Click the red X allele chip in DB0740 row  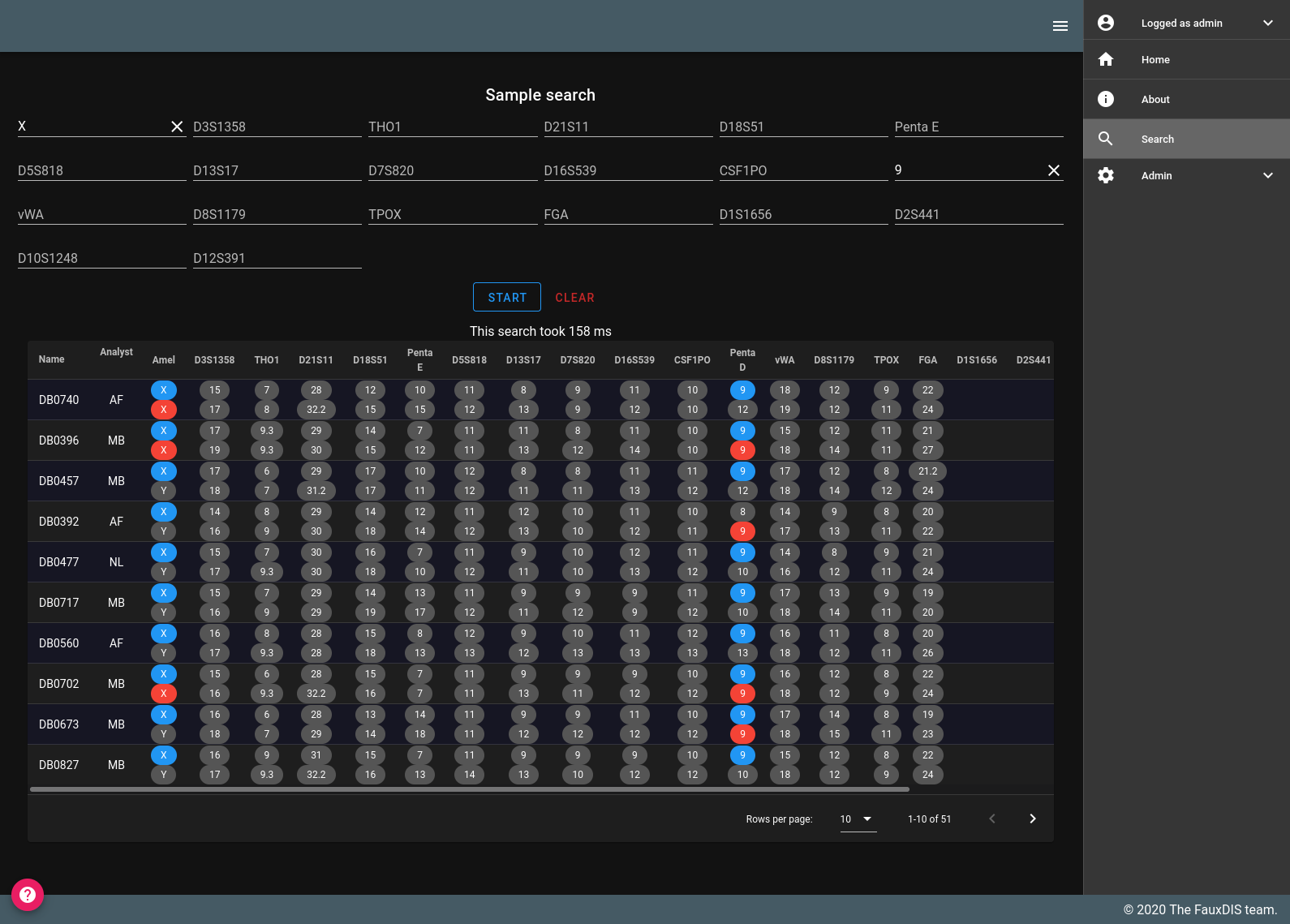(164, 410)
